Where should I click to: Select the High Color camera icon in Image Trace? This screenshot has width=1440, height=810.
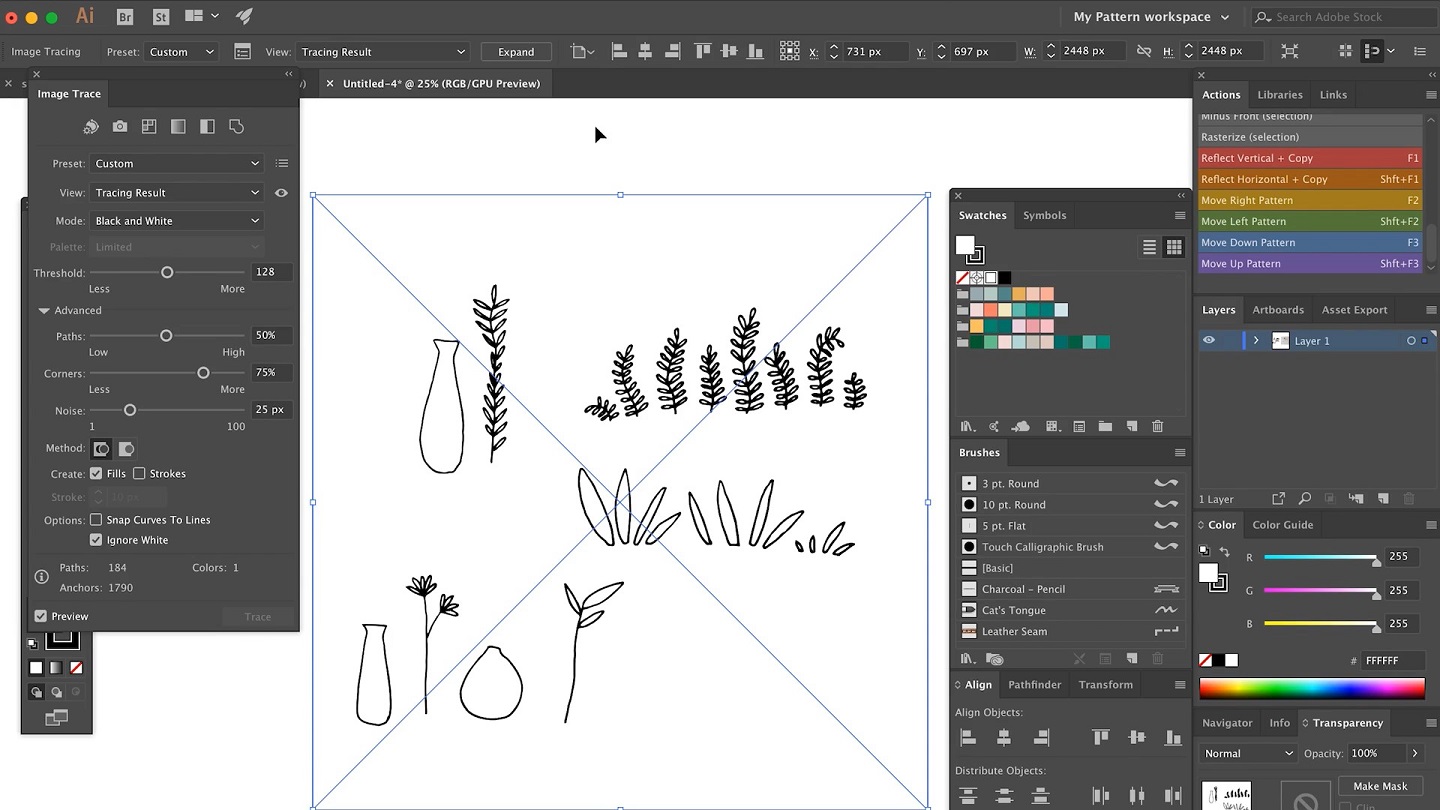120,126
